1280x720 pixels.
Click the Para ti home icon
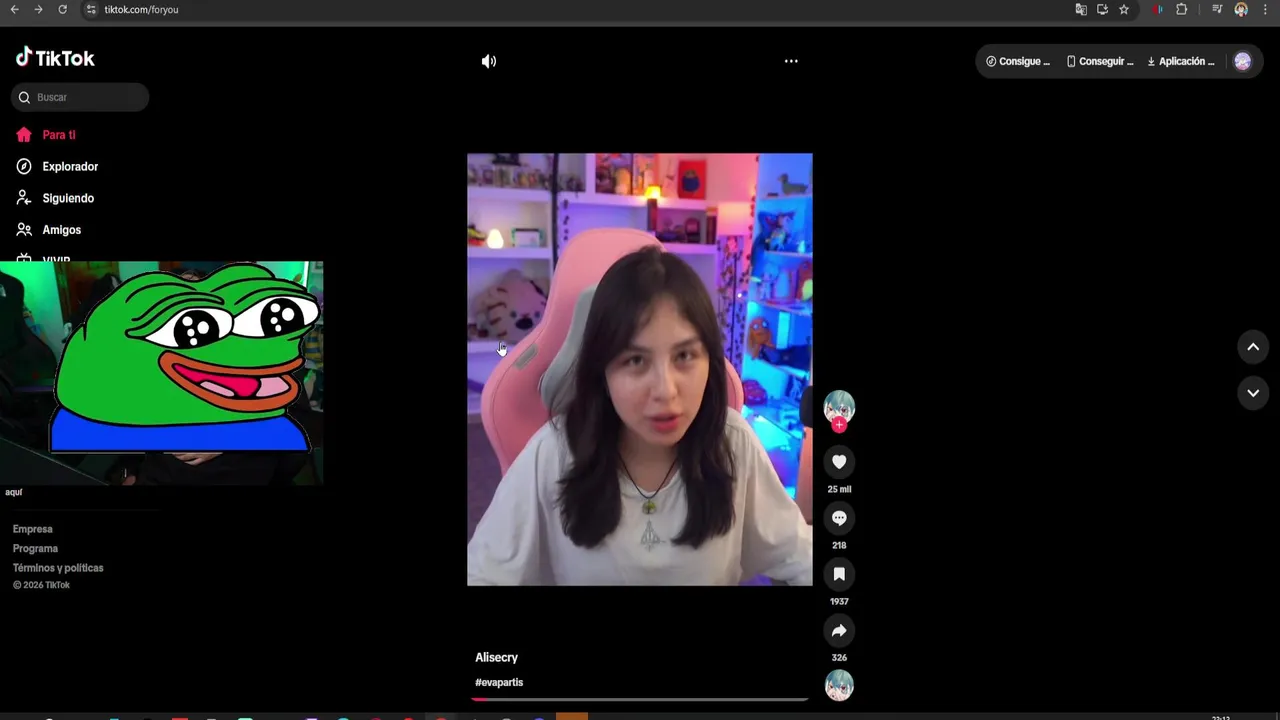point(24,135)
